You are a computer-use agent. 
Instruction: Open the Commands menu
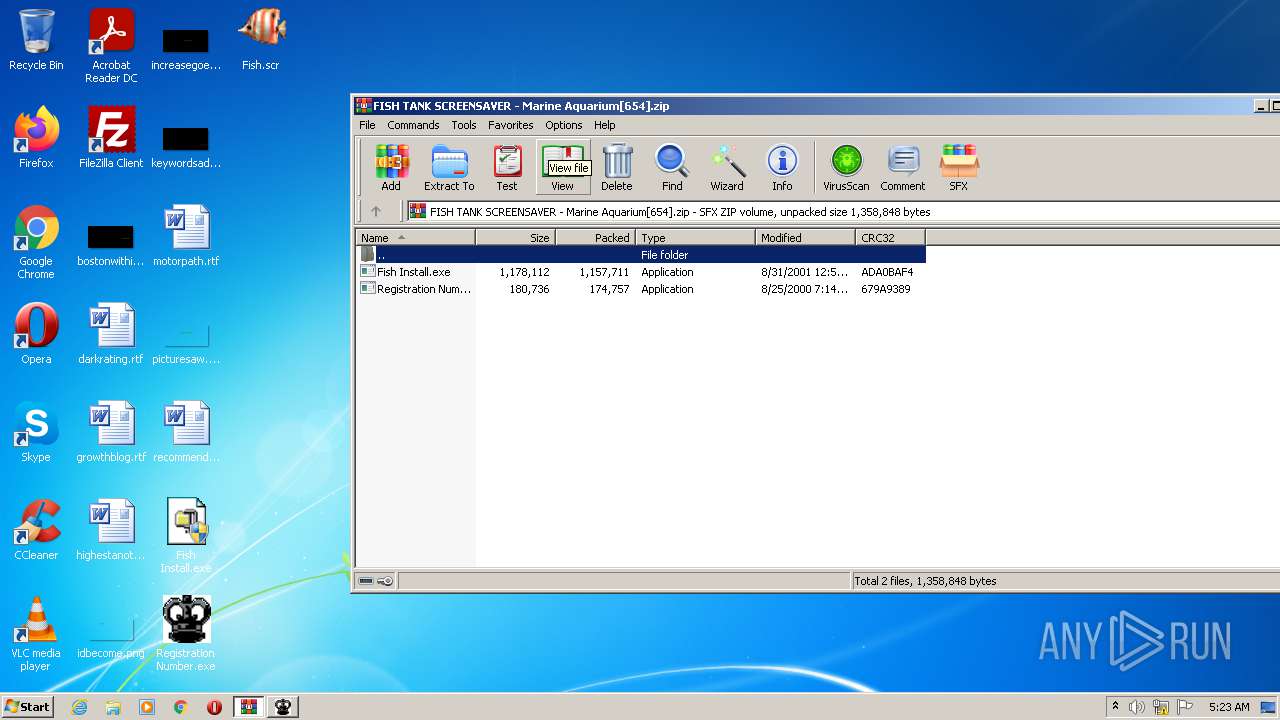(x=413, y=125)
